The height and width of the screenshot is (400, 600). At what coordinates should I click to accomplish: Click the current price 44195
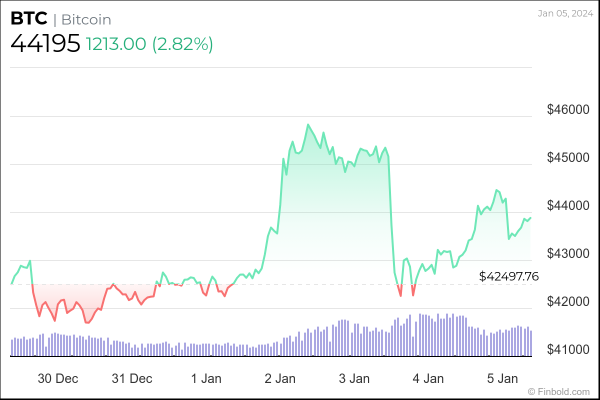pos(44,44)
